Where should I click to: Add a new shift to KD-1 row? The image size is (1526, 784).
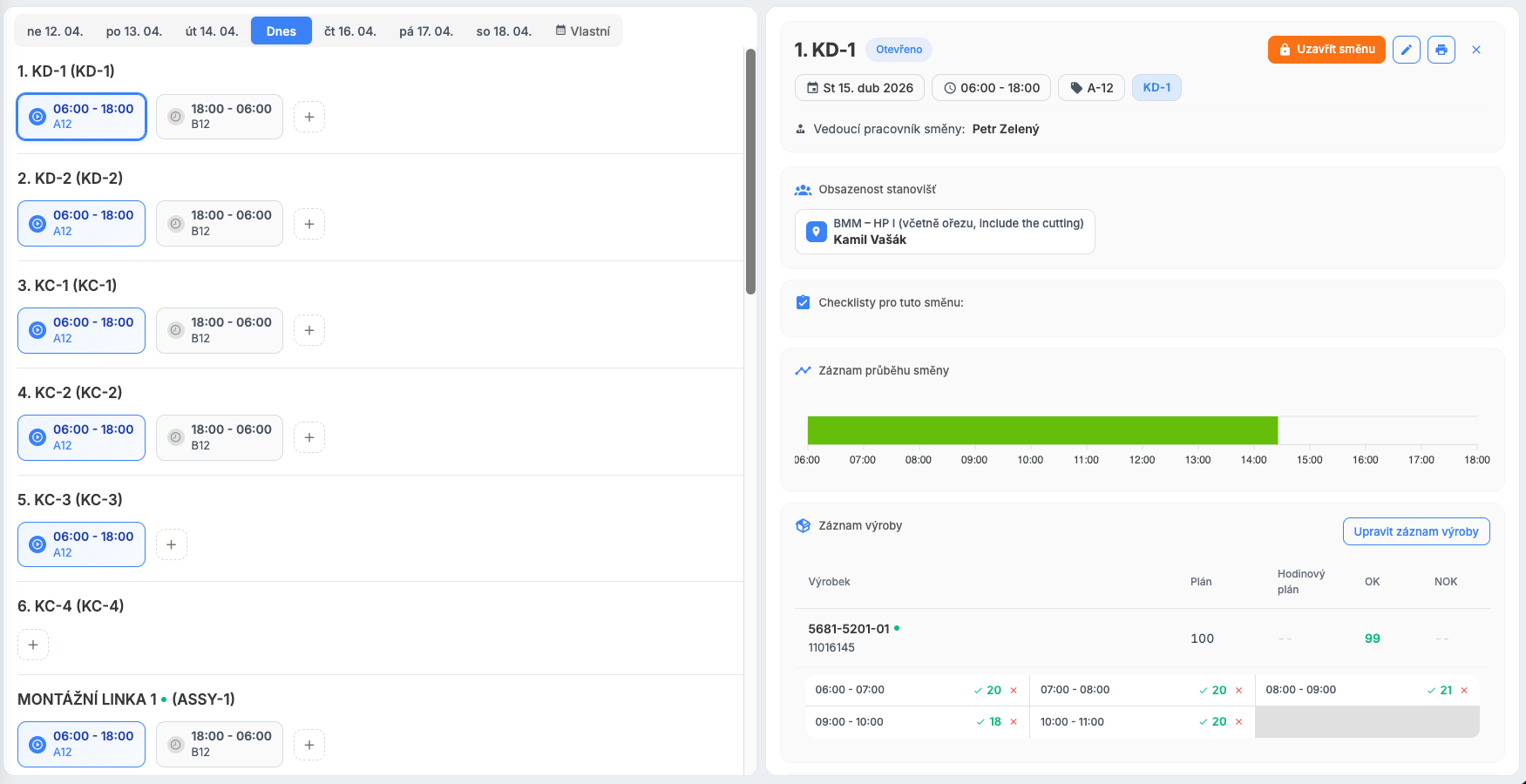click(309, 117)
